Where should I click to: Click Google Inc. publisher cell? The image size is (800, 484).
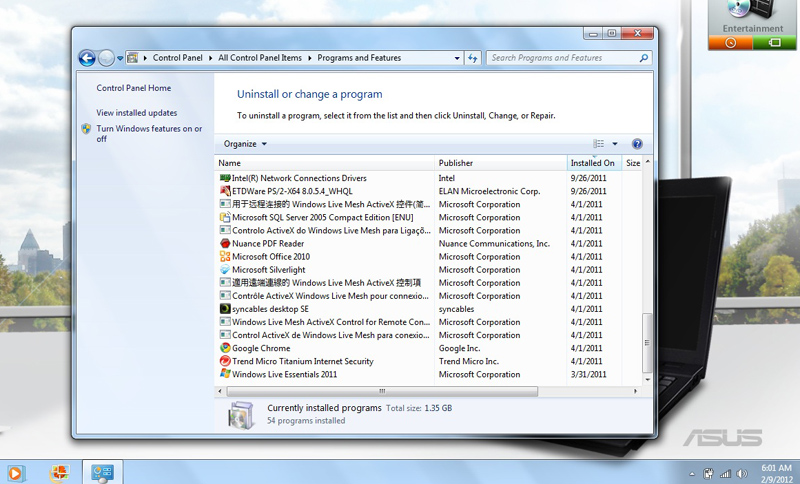click(x=459, y=348)
